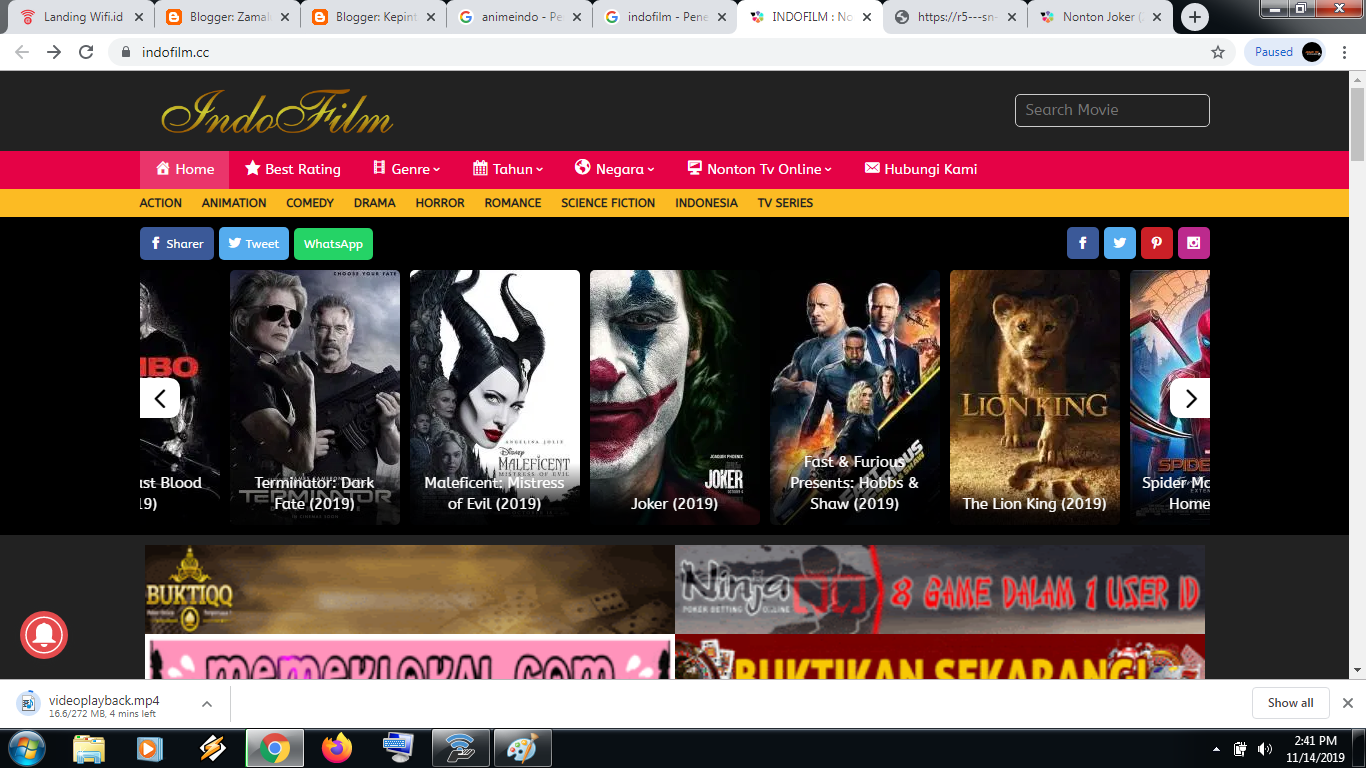Switch to the animeindo Google tab
This screenshot has height=768, width=1366.
coord(520,17)
